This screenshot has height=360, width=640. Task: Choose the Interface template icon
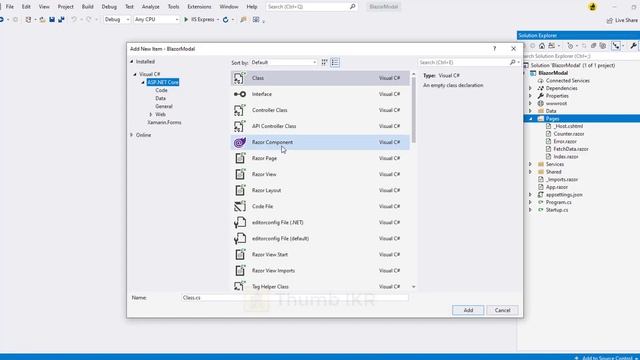coord(240,94)
